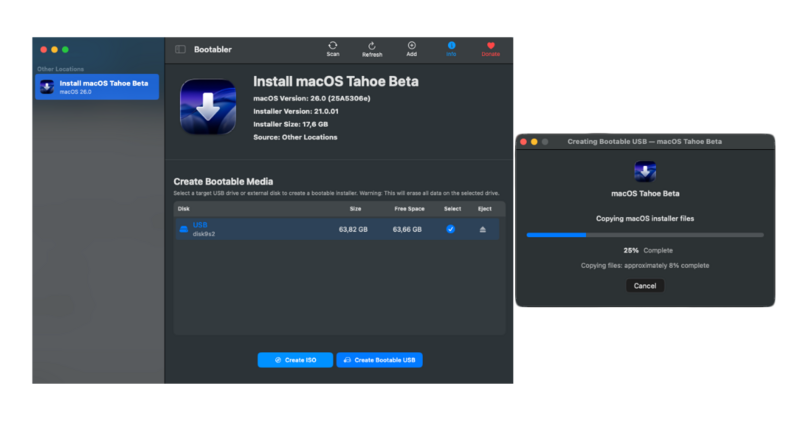This screenshot has width=800, height=423.
Task: Click the macOS Version: 26.0 text
Action: pos(312,98)
